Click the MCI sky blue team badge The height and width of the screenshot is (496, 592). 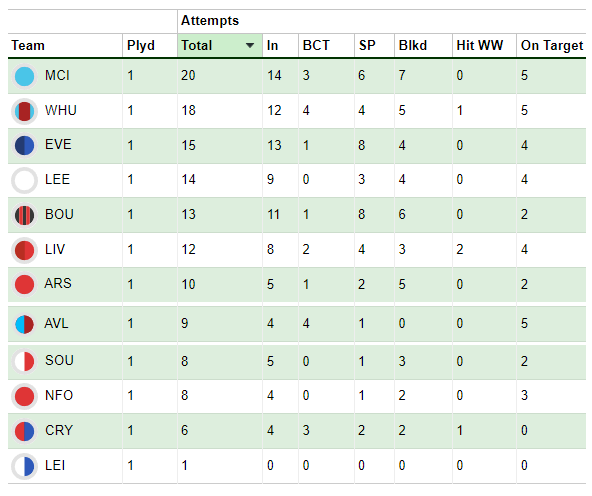[x=25, y=76]
